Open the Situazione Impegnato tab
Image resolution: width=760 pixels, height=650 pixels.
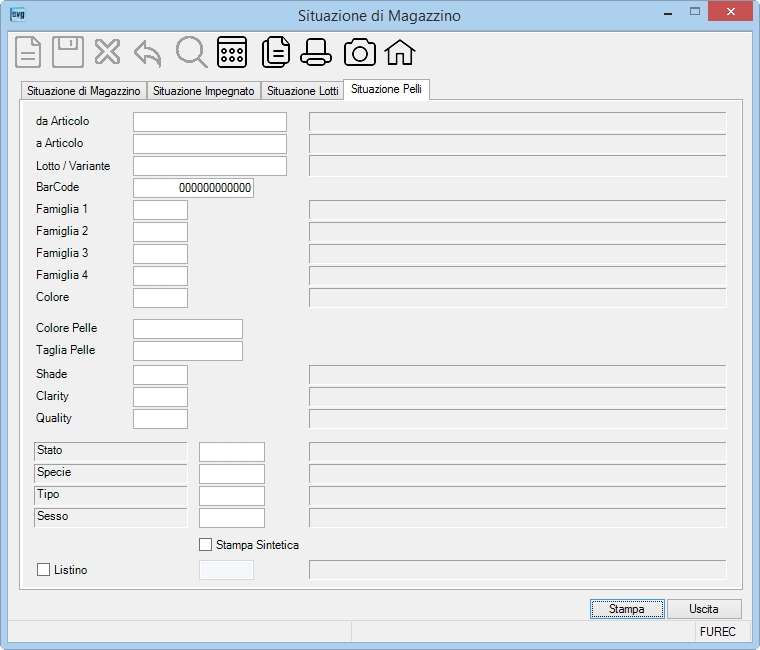[204, 91]
